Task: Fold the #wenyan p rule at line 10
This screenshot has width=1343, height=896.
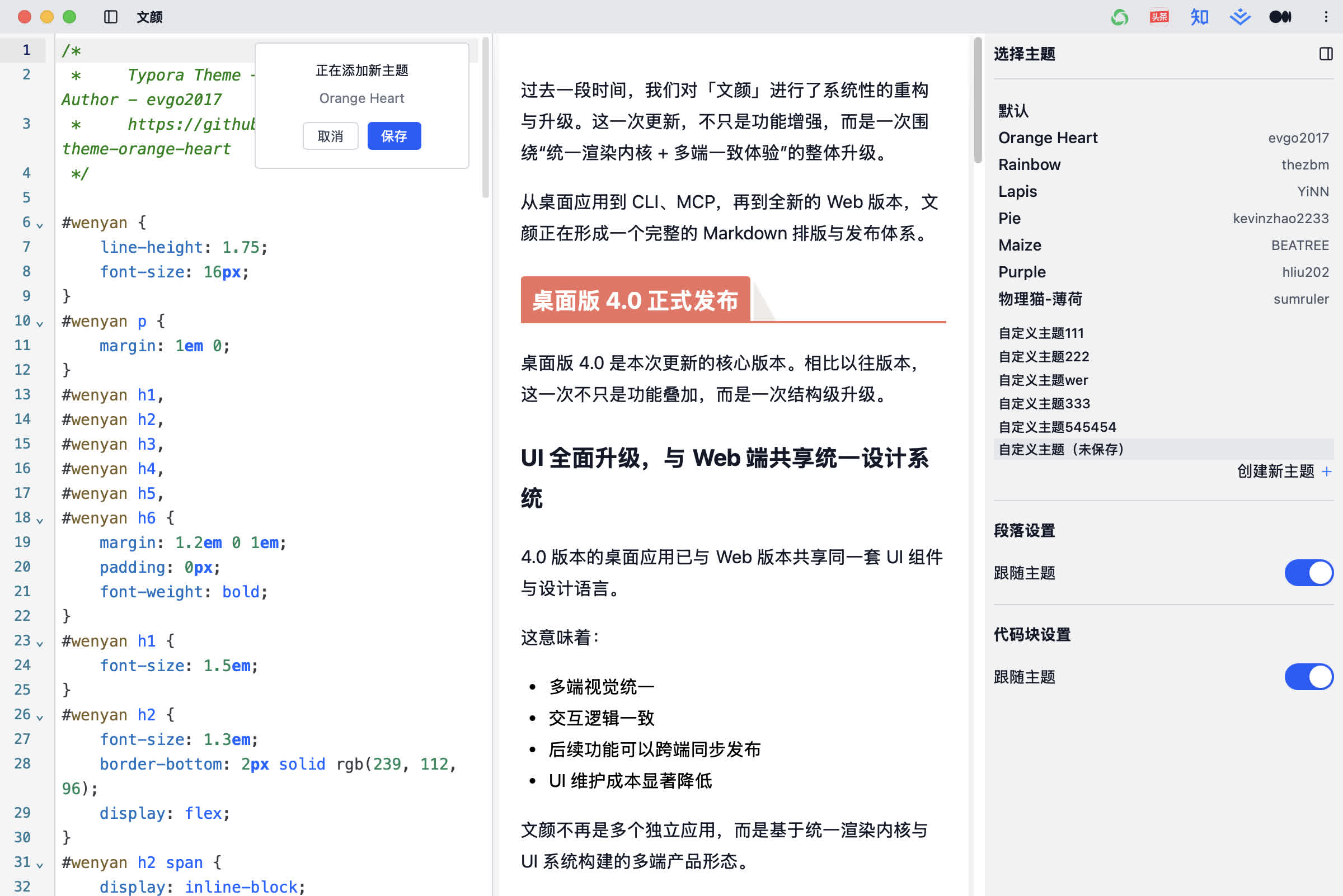Action: [x=40, y=324]
